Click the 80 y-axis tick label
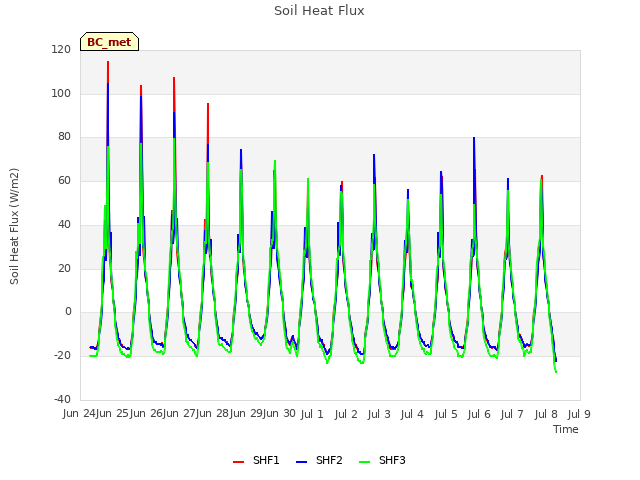The image size is (640, 480). pyautogui.click(x=64, y=137)
